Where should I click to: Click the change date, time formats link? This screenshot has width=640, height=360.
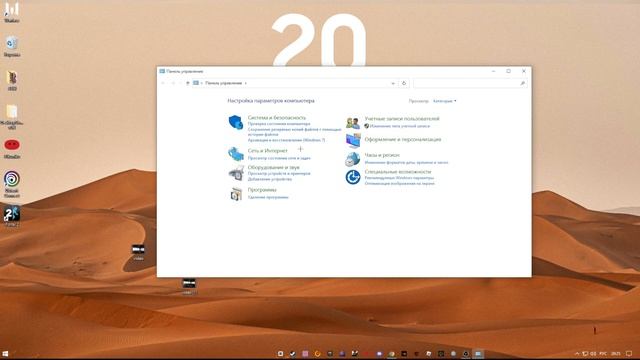pos(406,162)
